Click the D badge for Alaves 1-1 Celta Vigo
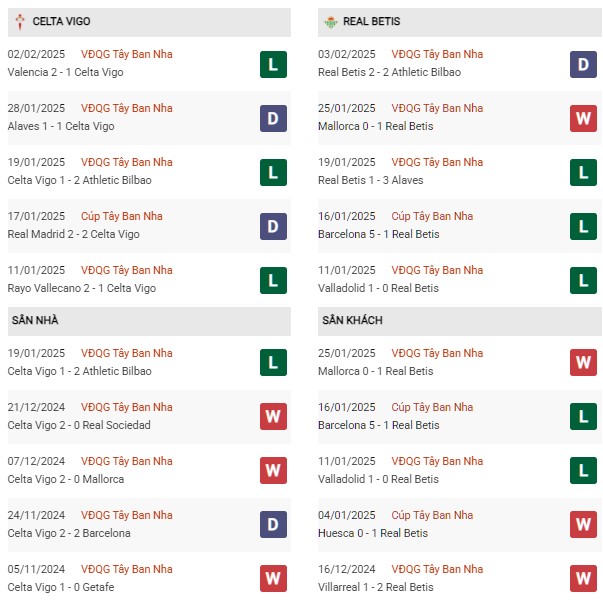The height and width of the screenshot is (602, 603). pyautogui.click(x=273, y=118)
